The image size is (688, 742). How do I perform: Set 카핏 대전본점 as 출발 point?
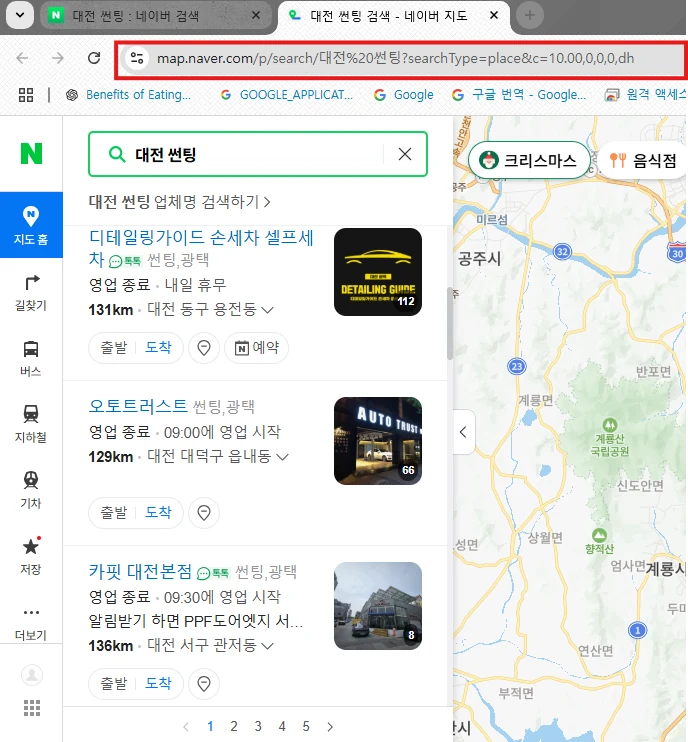(114, 683)
